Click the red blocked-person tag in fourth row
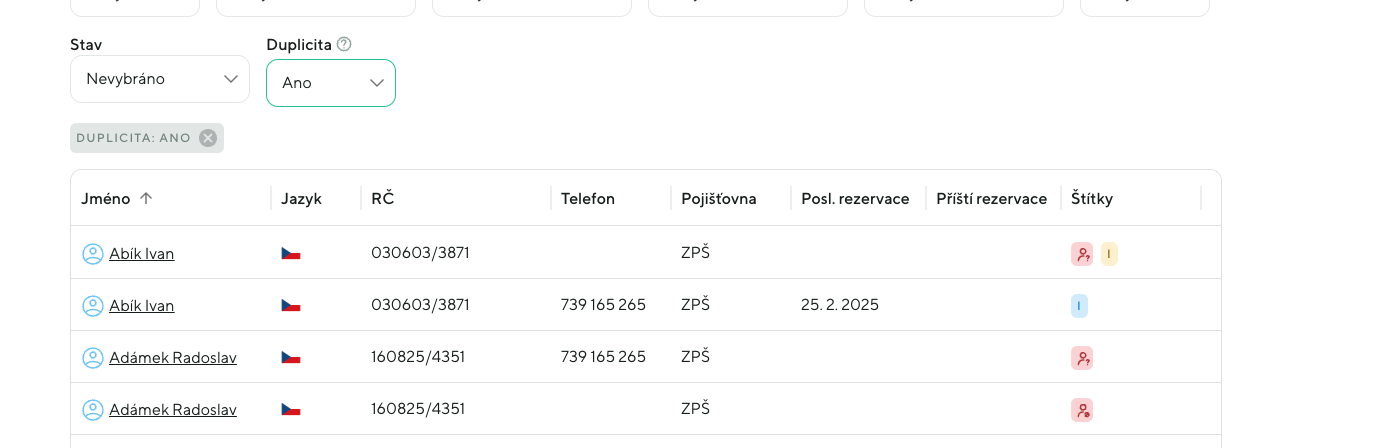This screenshot has width=1393, height=448. pyautogui.click(x=1081, y=410)
